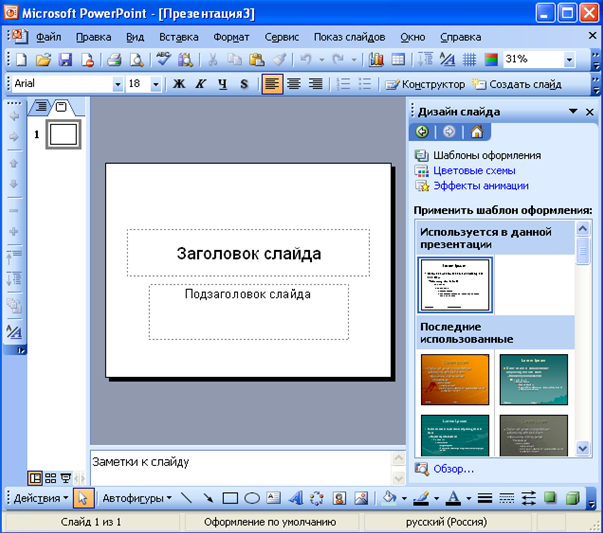Save the presentation with floppy icon
This screenshot has height=533, width=603.
[65, 60]
